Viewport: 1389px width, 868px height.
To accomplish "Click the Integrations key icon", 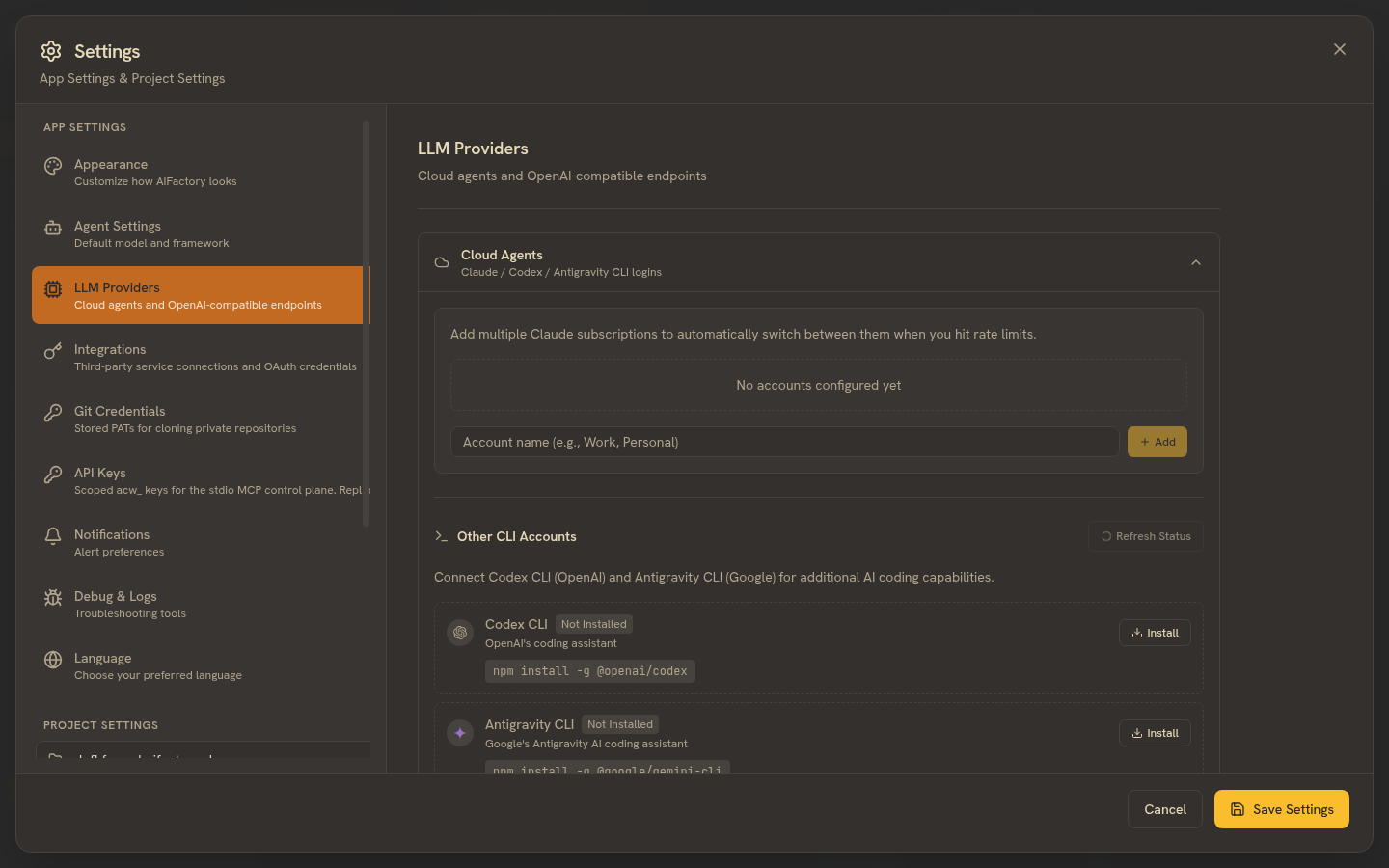I will click(x=53, y=351).
